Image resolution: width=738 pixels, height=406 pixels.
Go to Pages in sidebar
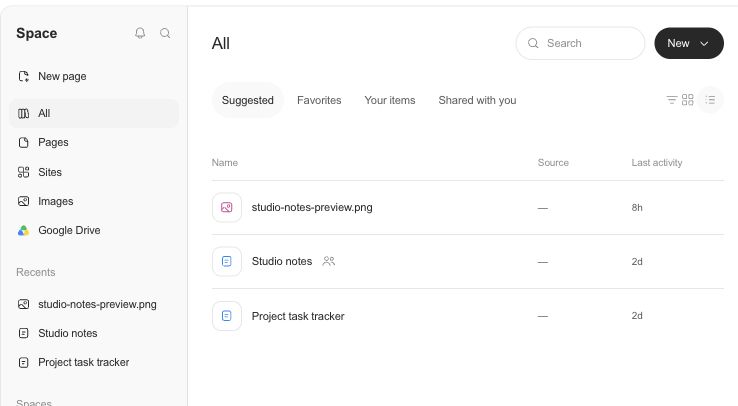[94, 143]
